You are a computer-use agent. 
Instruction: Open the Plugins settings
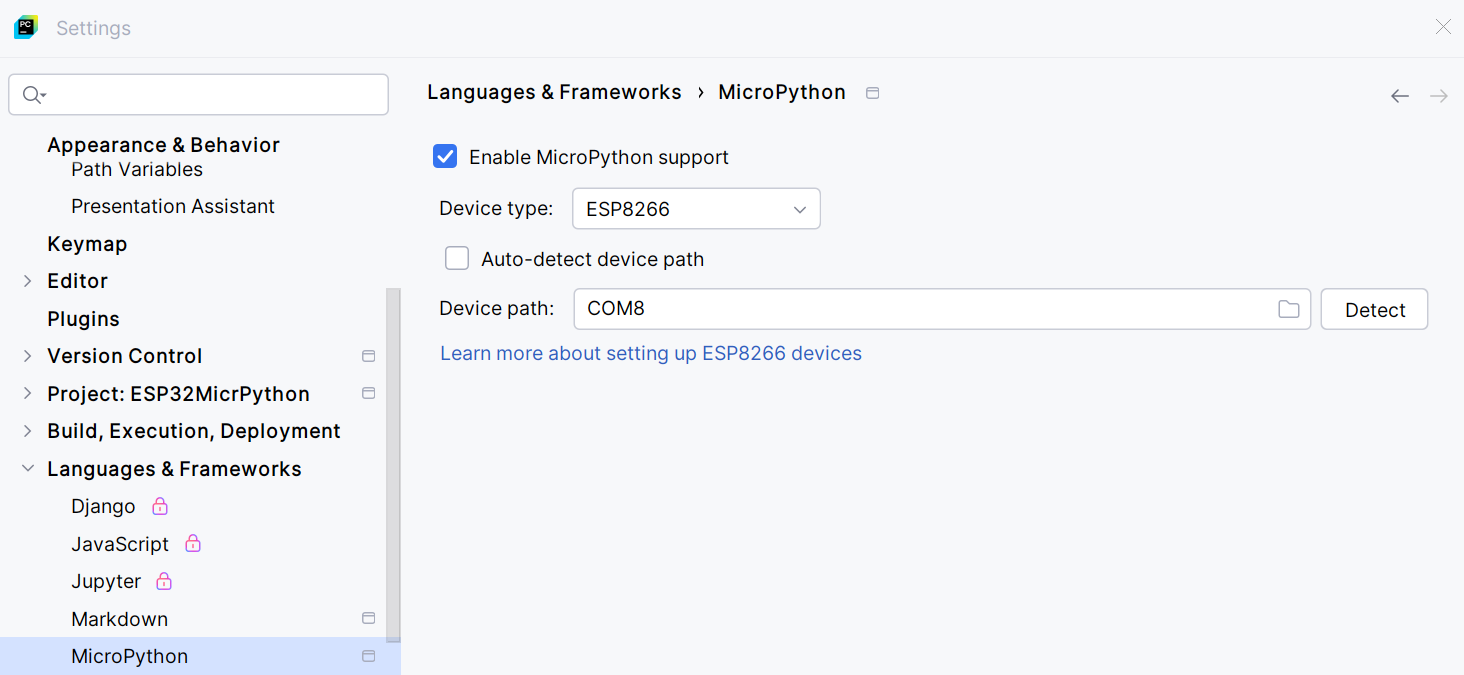tap(83, 319)
